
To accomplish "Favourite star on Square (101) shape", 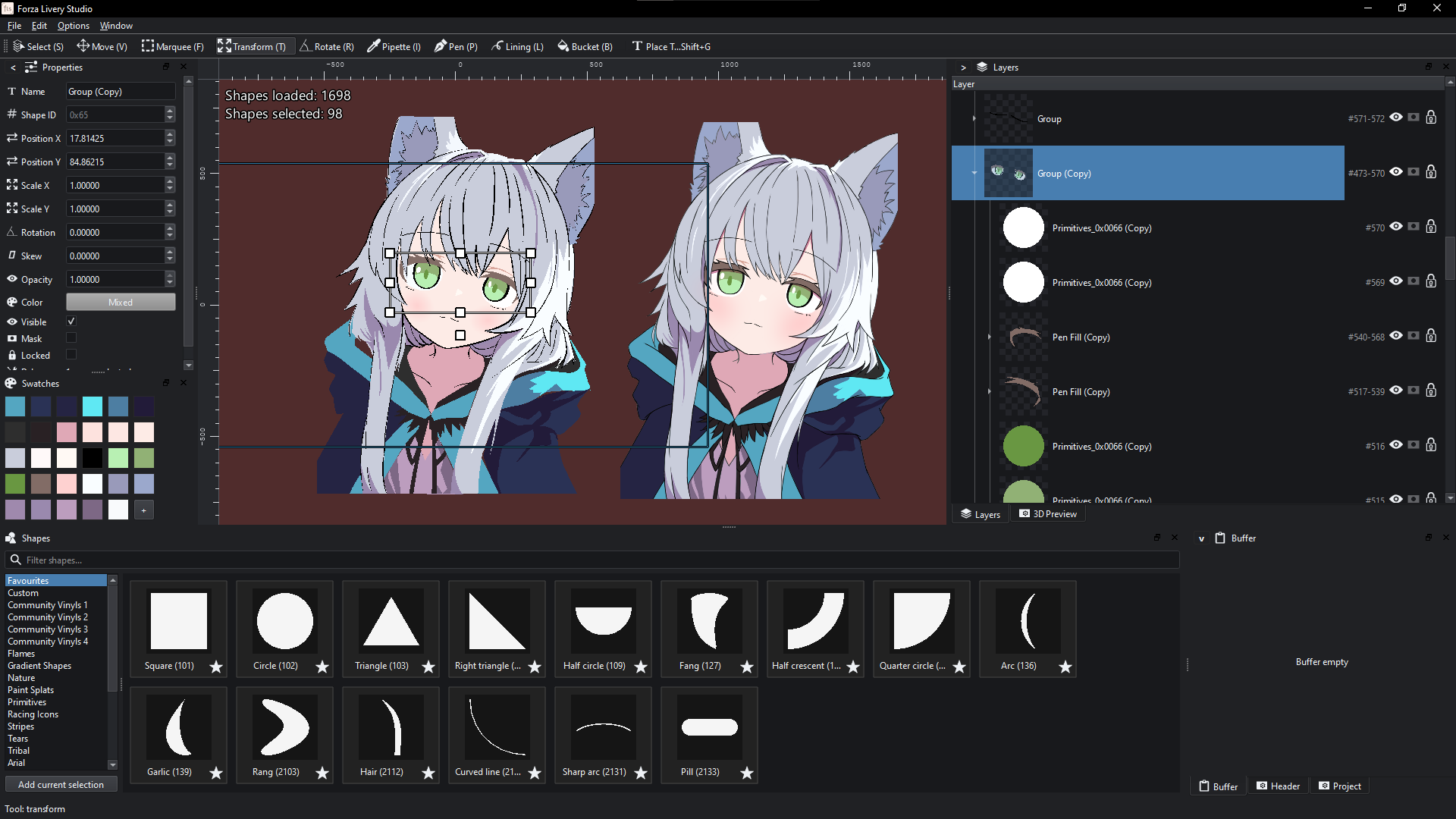I will tap(216, 667).
